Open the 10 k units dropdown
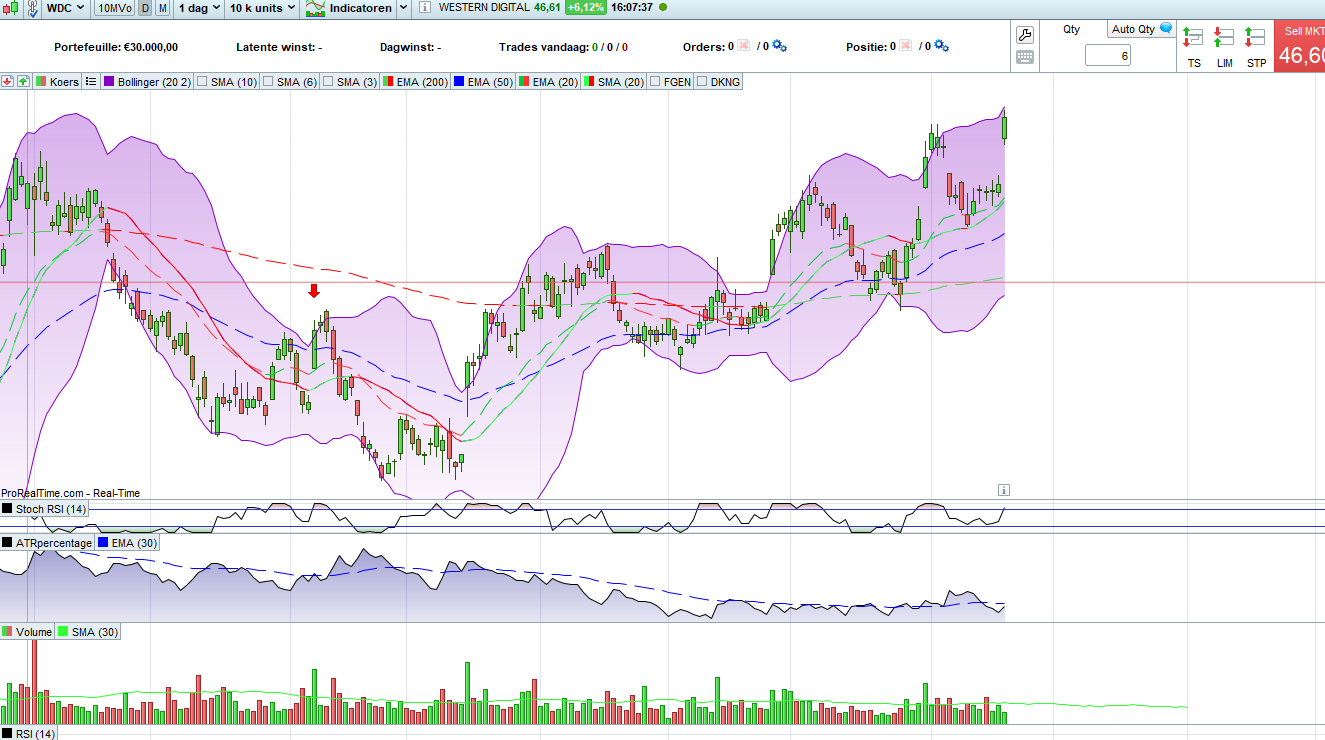The width and height of the screenshot is (1325, 740). (x=262, y=8)
